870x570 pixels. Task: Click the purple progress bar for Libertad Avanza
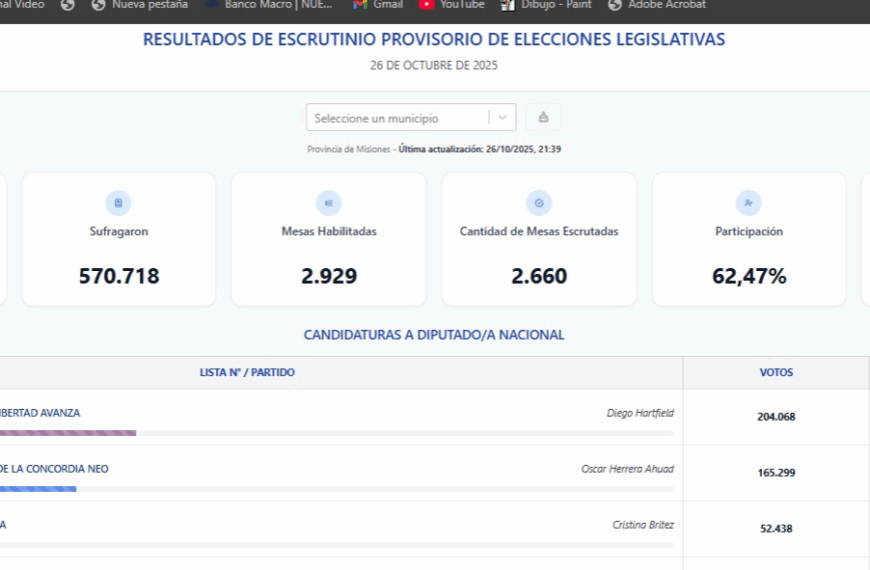pyautogui.click(x=68, y=433)
